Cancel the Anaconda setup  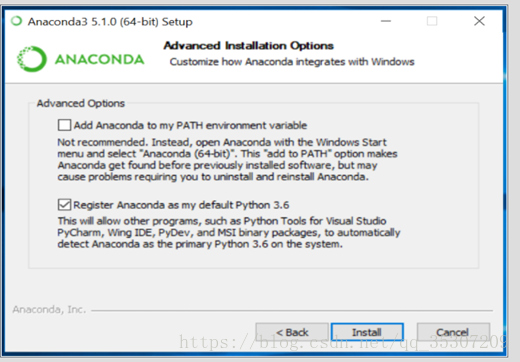pyautogui.click(x=453, y=332)
